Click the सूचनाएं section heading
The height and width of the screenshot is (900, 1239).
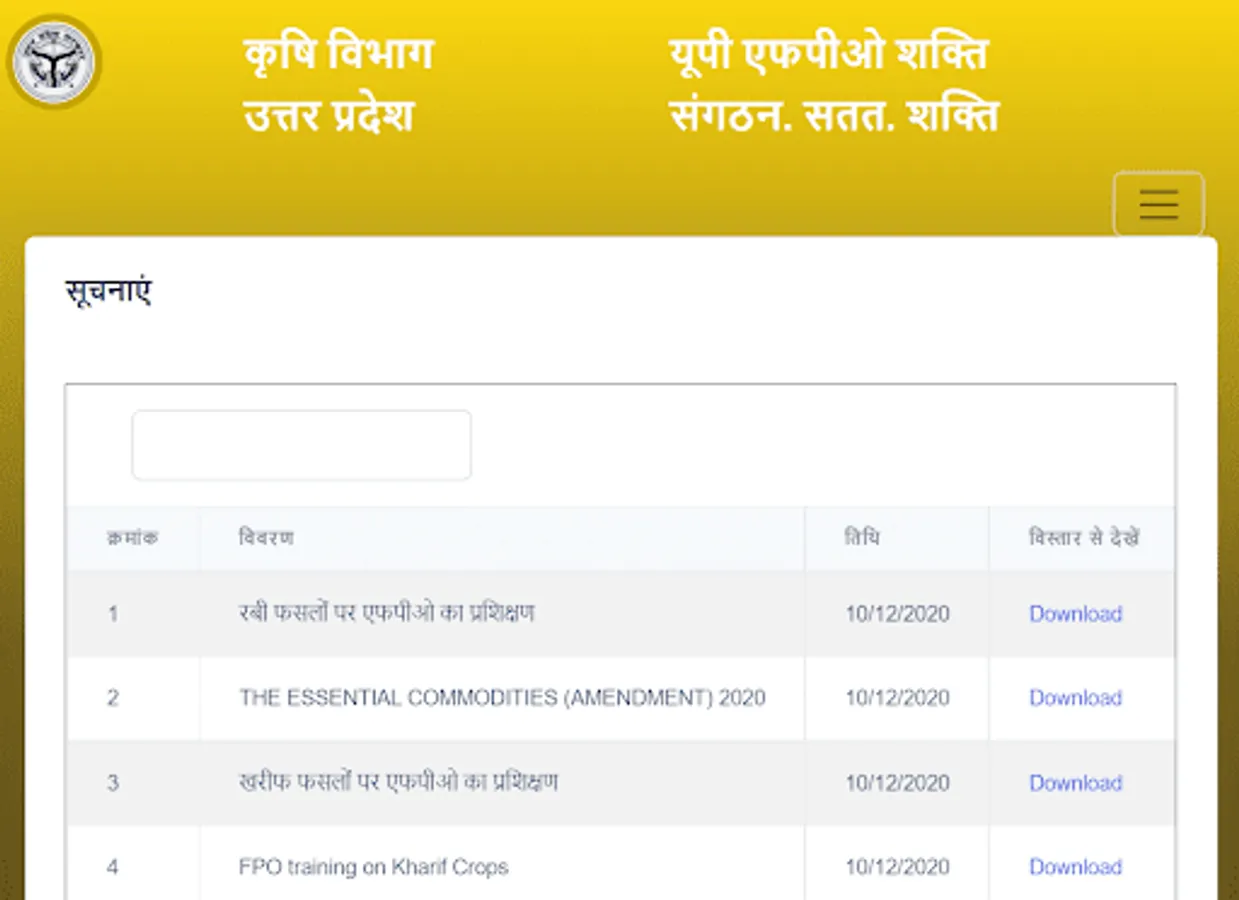click(108, 293)
